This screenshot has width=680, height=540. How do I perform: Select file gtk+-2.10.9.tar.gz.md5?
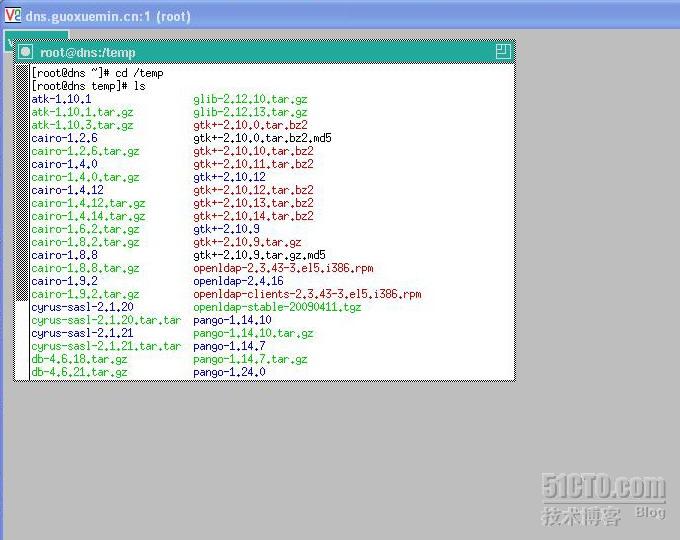(259, 255)
